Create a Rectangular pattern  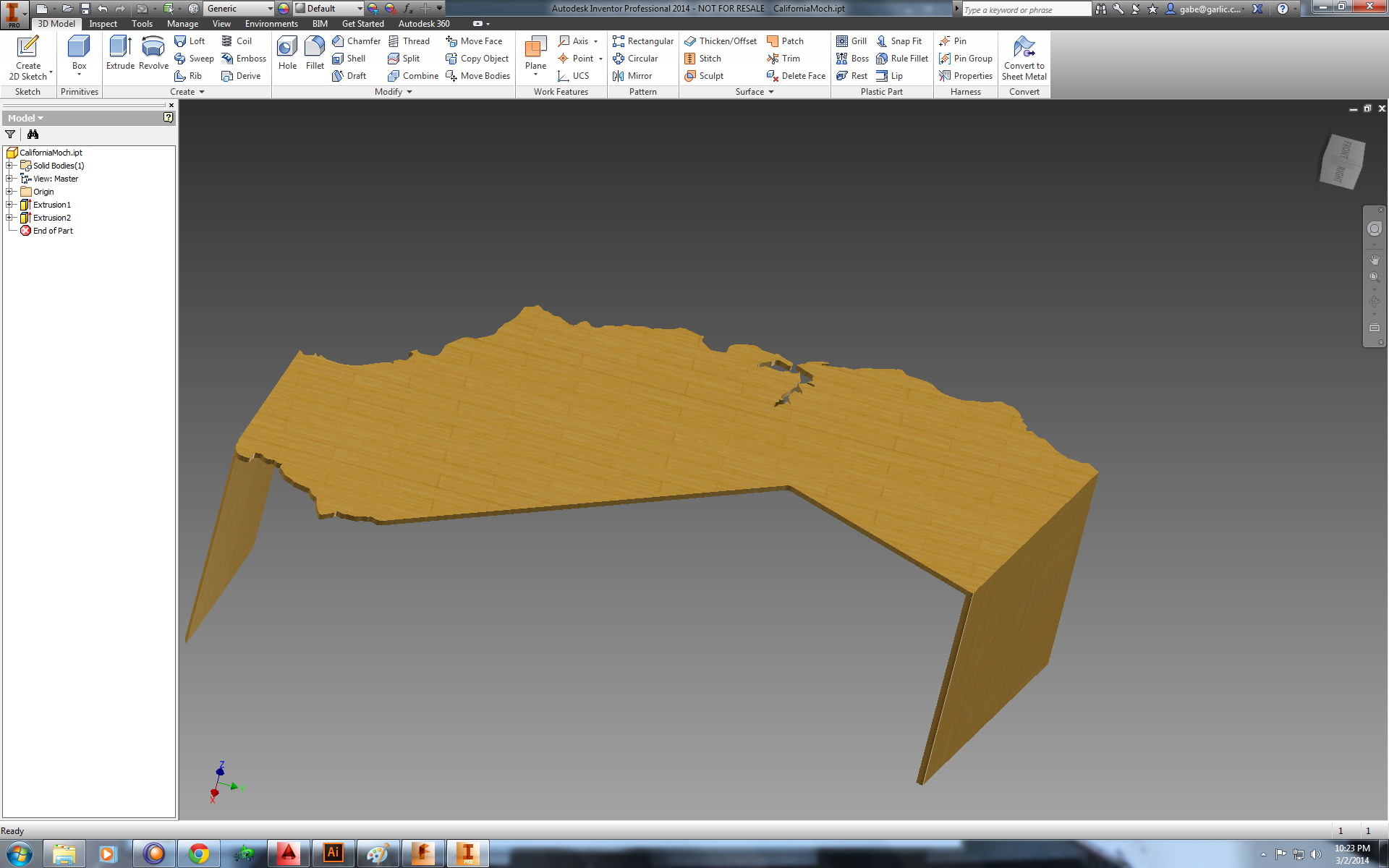click(x=642, y=41)
